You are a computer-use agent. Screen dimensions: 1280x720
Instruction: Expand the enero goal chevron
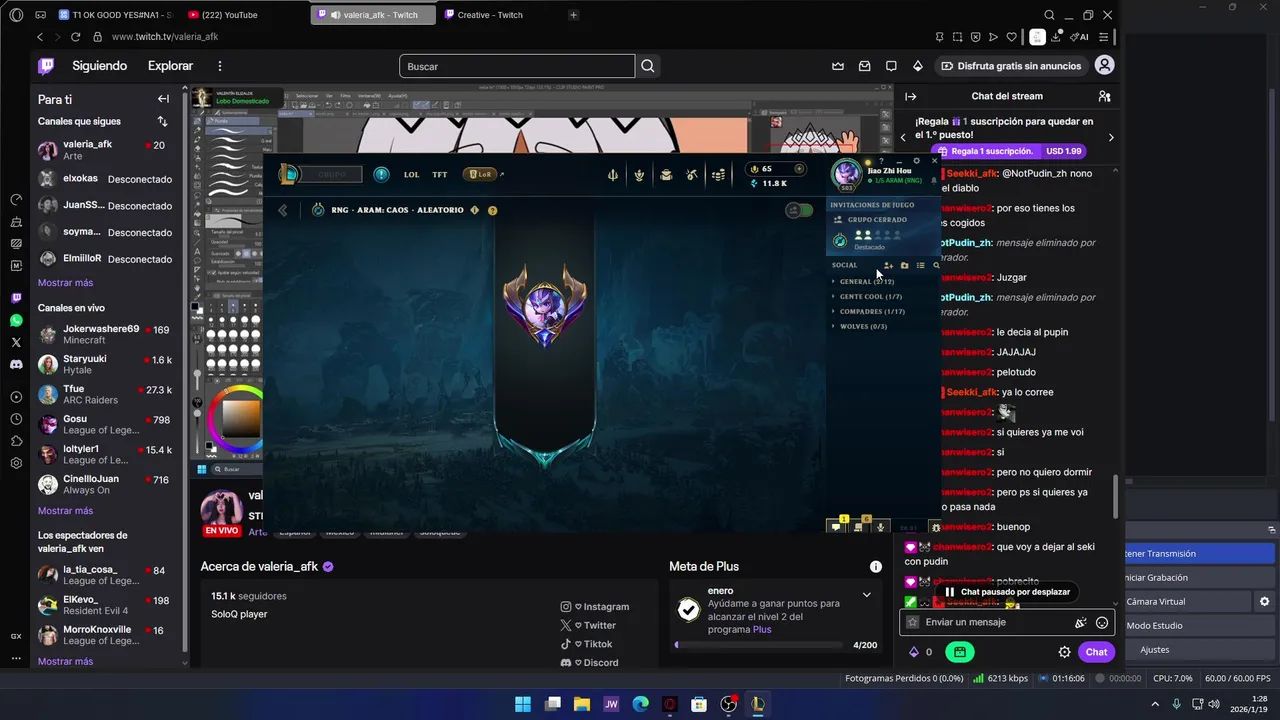[866, 594]
